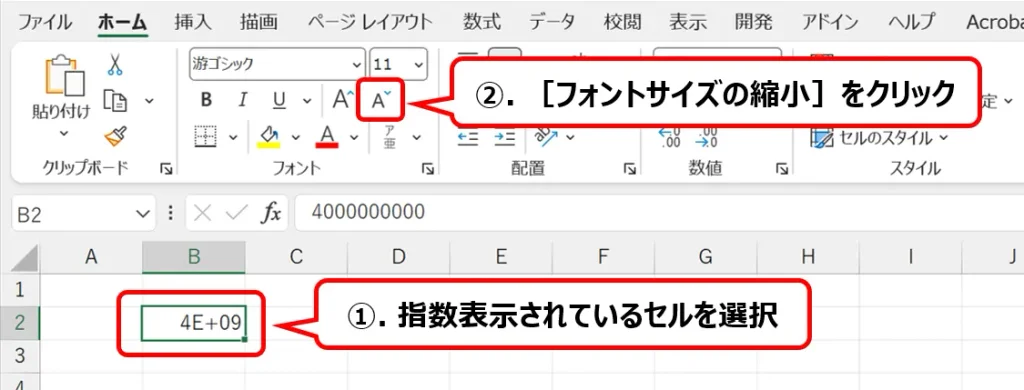Click the Increase Decimal icon
1024x390 pixels.
[x=670, y=137]
